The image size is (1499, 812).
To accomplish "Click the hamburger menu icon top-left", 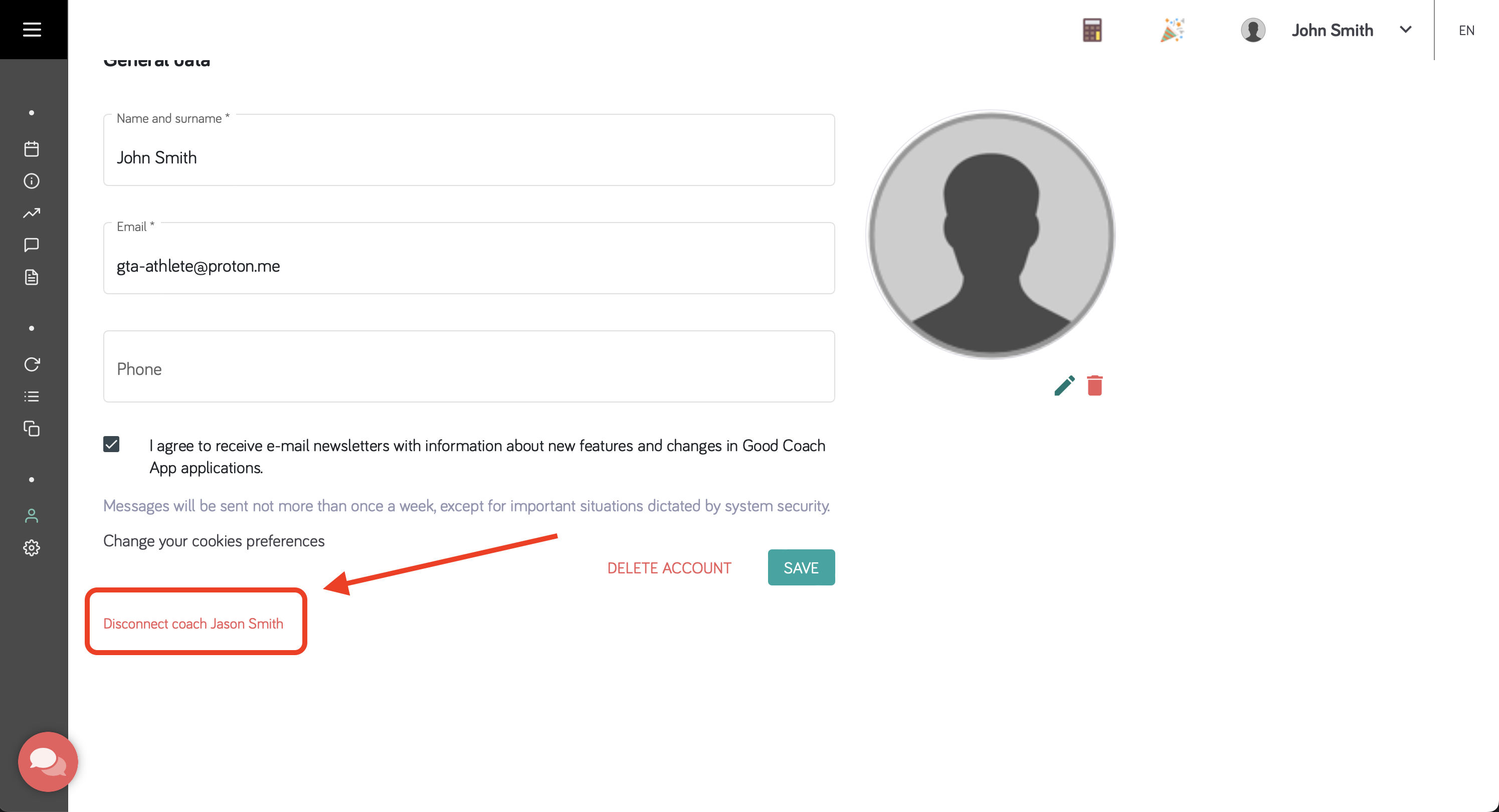I will click(x=32, y=29).
